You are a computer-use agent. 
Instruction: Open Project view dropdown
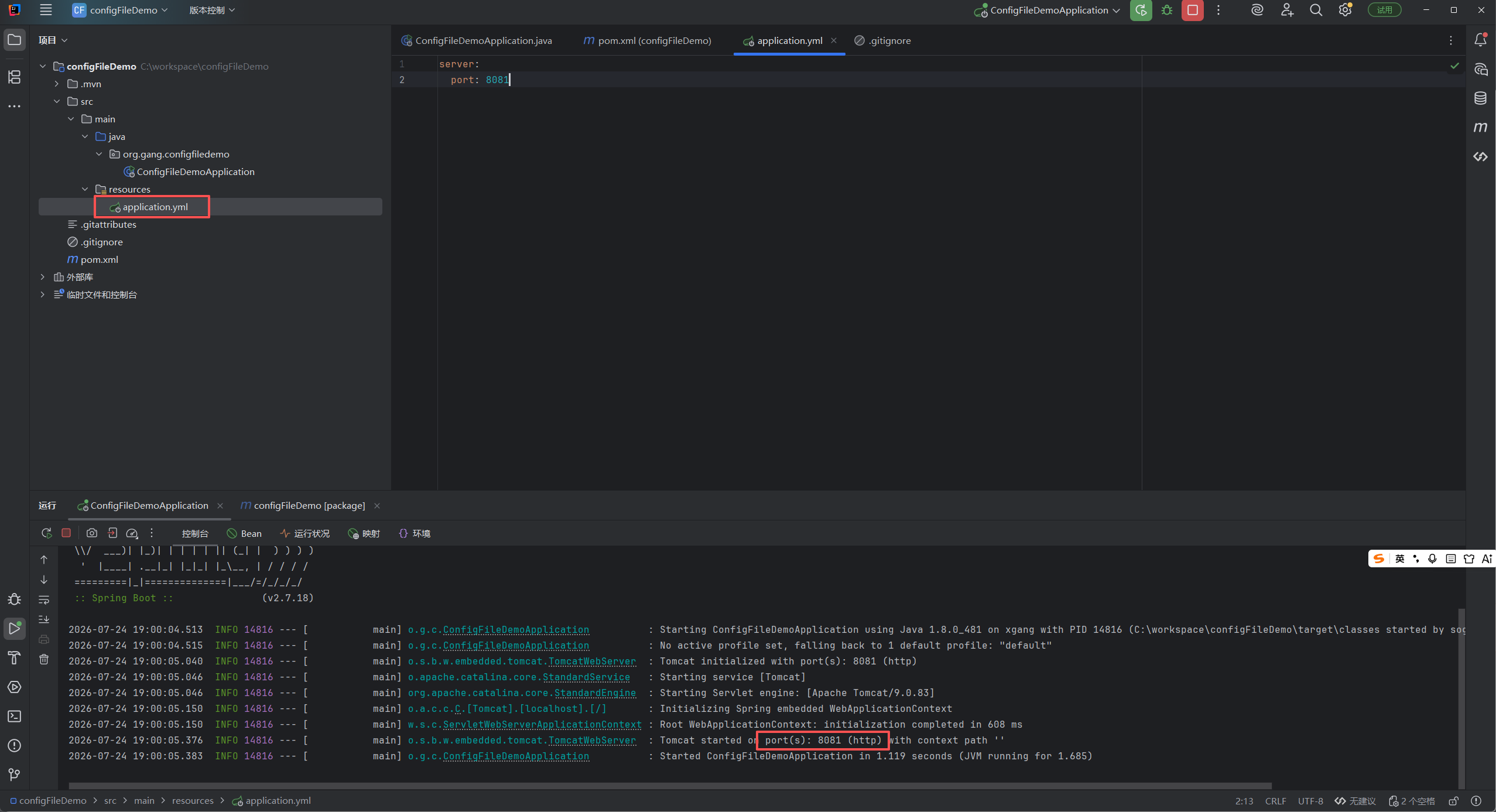point(53,40)
